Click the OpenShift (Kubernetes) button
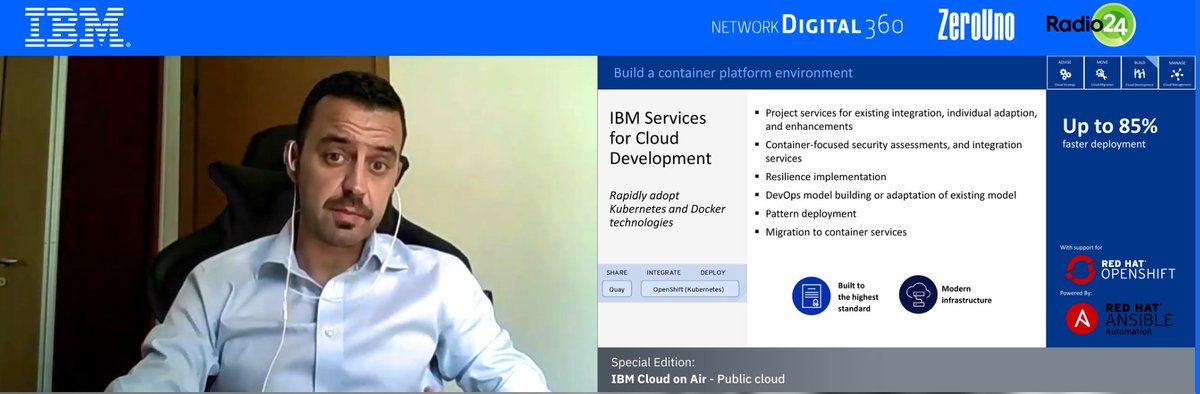 click(x=689, y=289)
